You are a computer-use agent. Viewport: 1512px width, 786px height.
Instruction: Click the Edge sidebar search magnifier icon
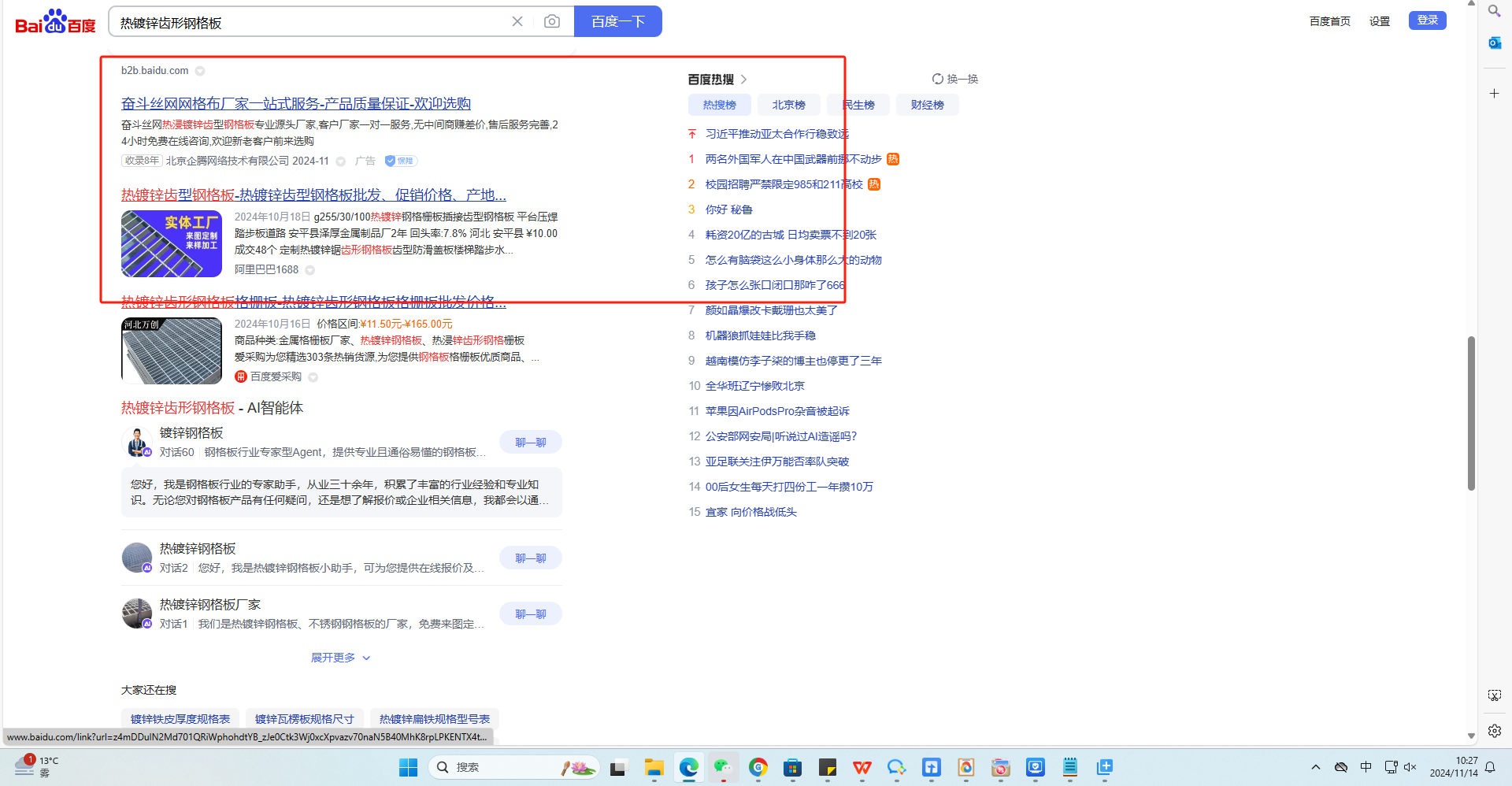1494,11
